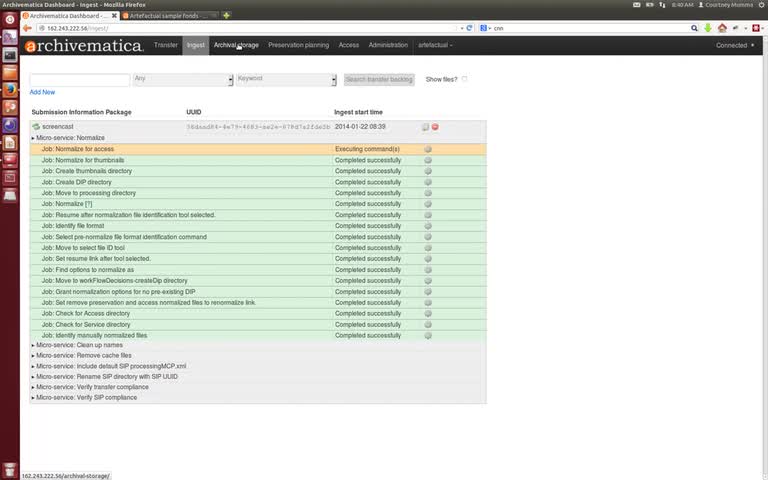The image size is (768, 480).
Task: Open gear icon for Move to workFlowDecisions-createDip job
Action: (x=428, y=281)
